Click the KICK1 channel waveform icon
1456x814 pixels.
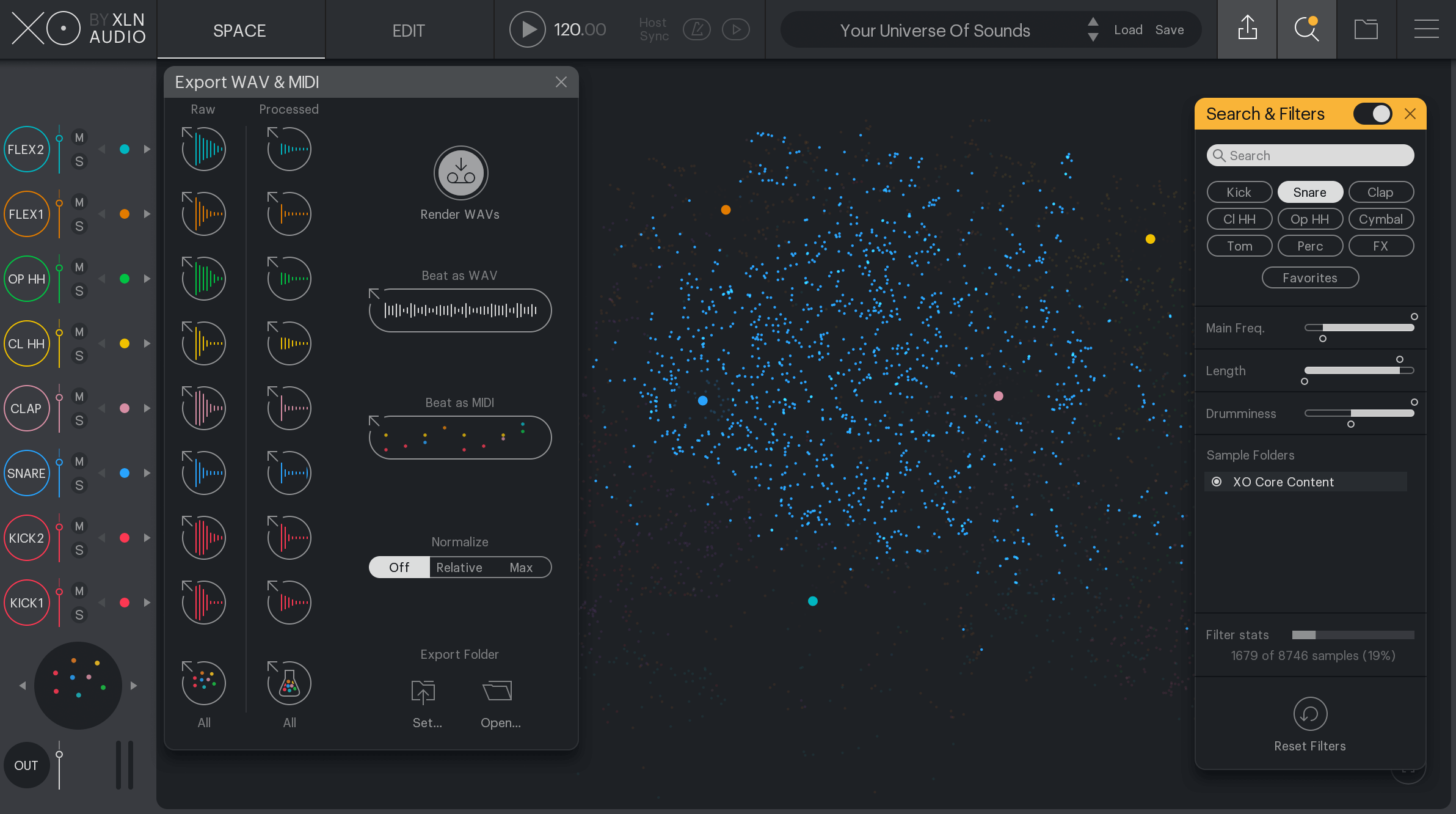203,601
